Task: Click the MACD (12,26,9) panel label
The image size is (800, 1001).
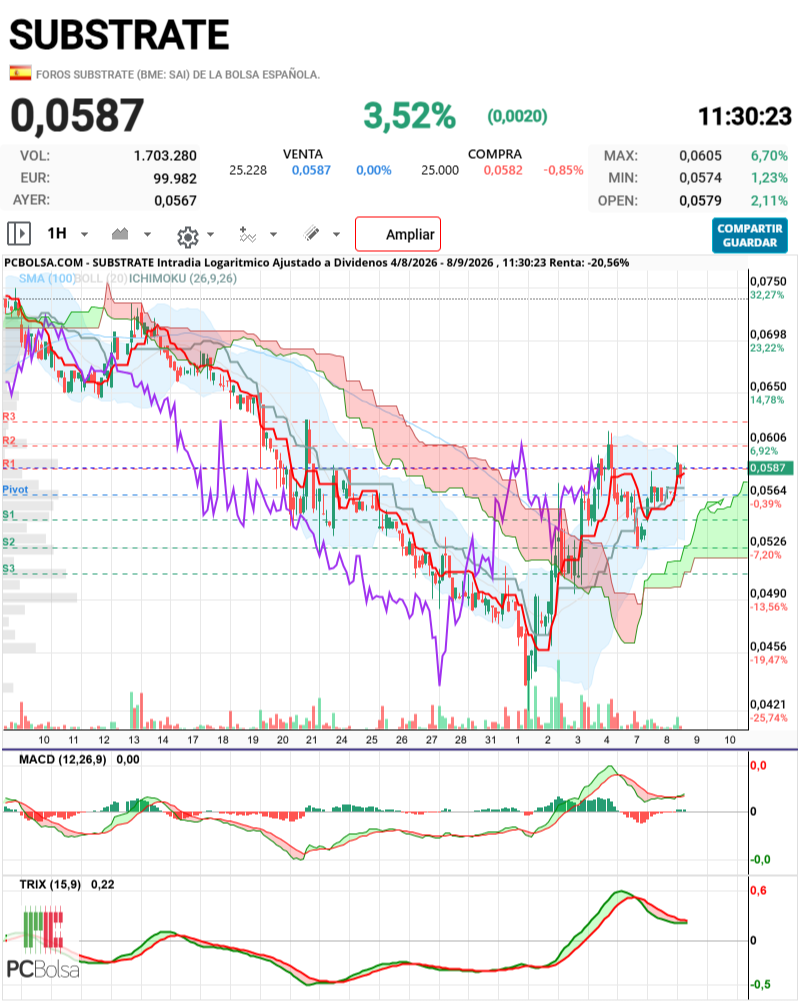Action: click(x=63, y=759)
